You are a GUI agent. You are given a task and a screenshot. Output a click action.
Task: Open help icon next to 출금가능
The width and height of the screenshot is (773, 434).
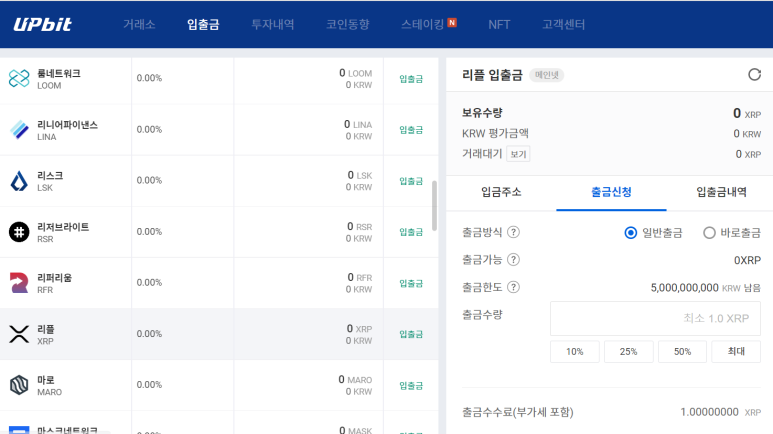point(513,259)
